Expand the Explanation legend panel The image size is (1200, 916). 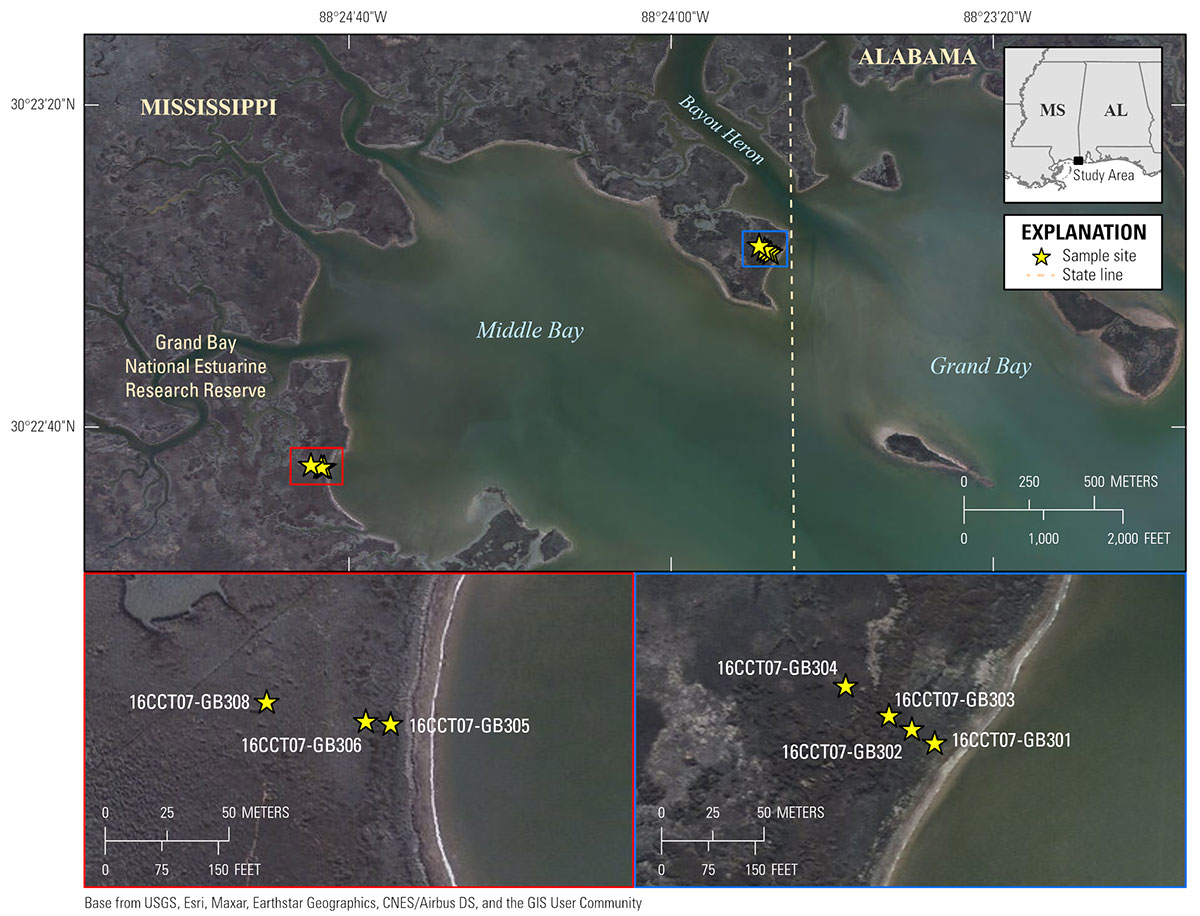(x=1083, y=251)
